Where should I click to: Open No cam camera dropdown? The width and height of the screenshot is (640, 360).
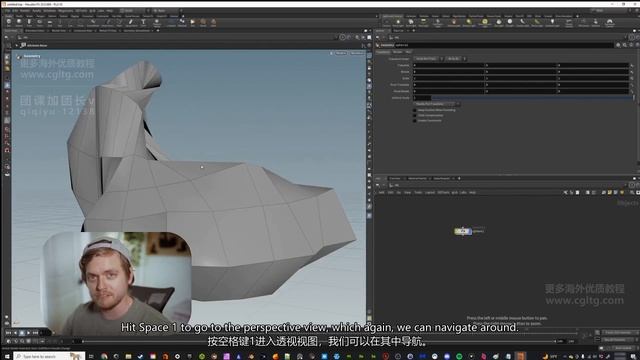tap(357, 53)
